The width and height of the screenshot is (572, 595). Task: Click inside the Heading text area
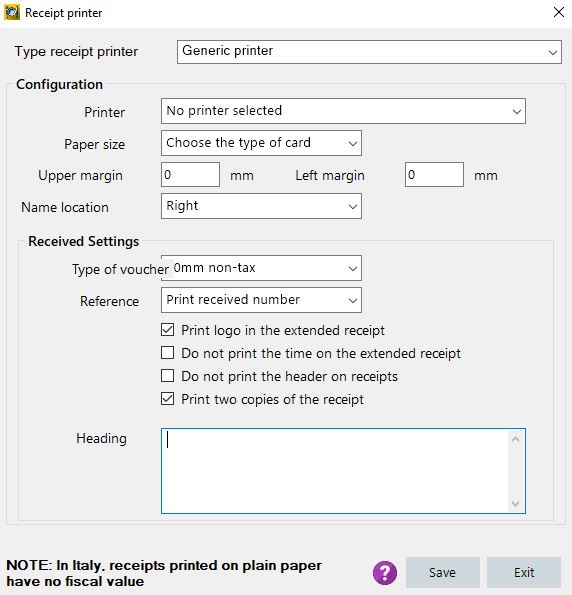335,471
